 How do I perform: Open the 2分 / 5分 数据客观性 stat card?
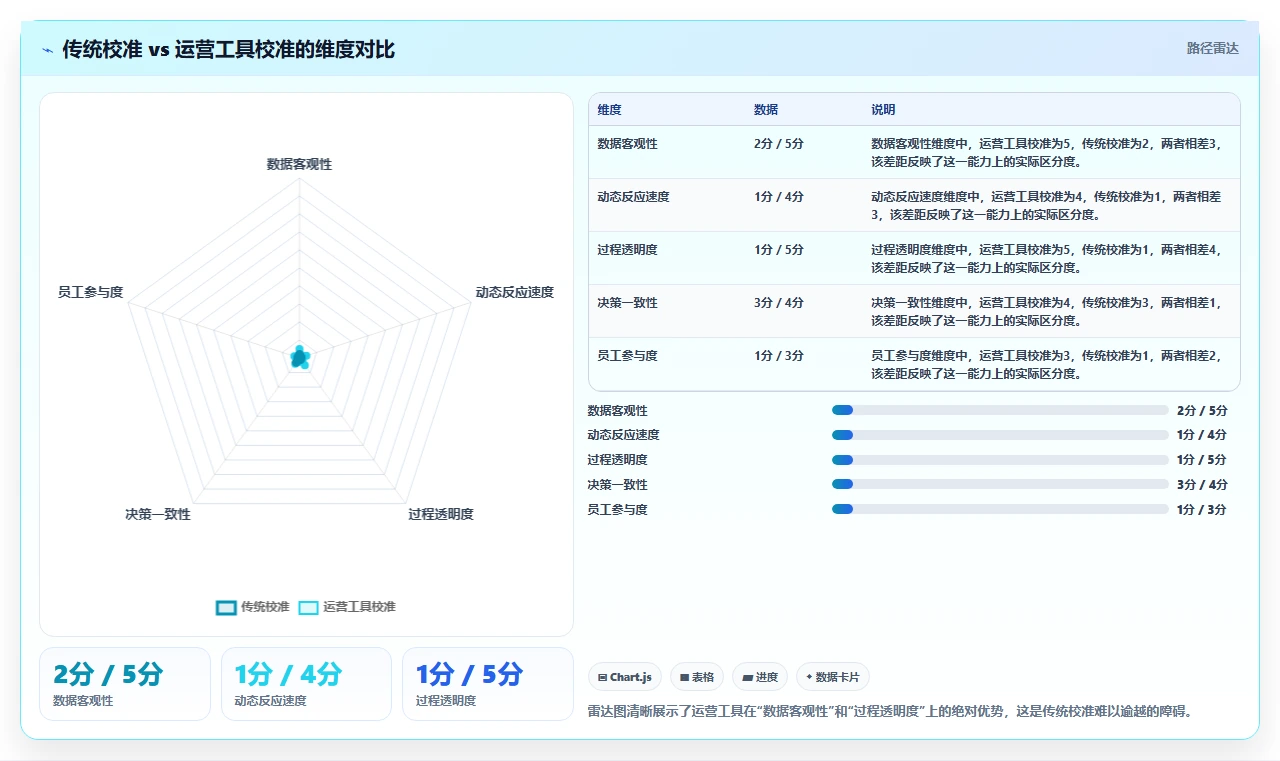point(125,684)
